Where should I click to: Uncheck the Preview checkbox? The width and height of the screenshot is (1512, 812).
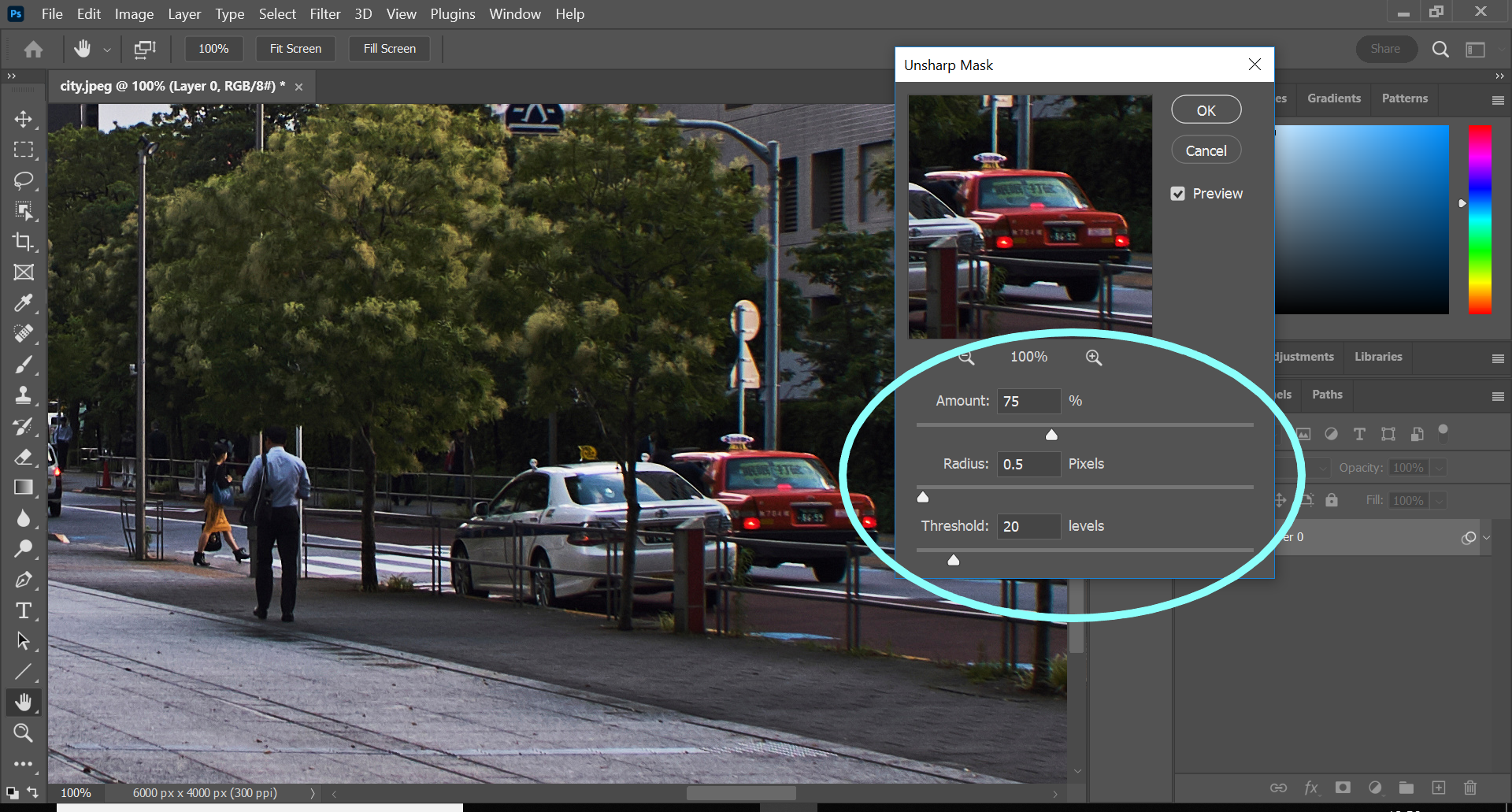(x=1177, y=194)
